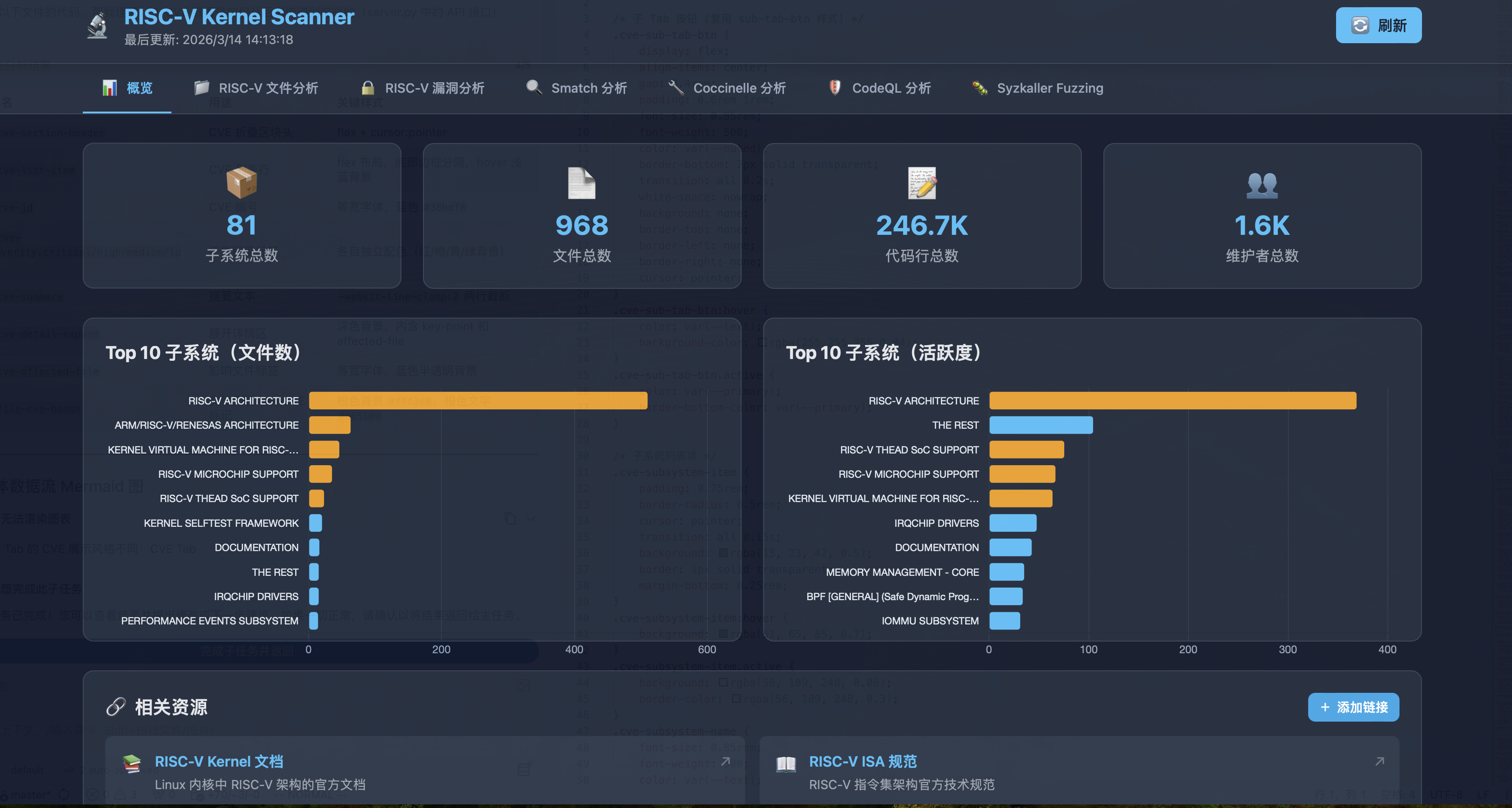
Task: Open the RISC-V ISA 规范 link
Action: (x=862, y=761)
